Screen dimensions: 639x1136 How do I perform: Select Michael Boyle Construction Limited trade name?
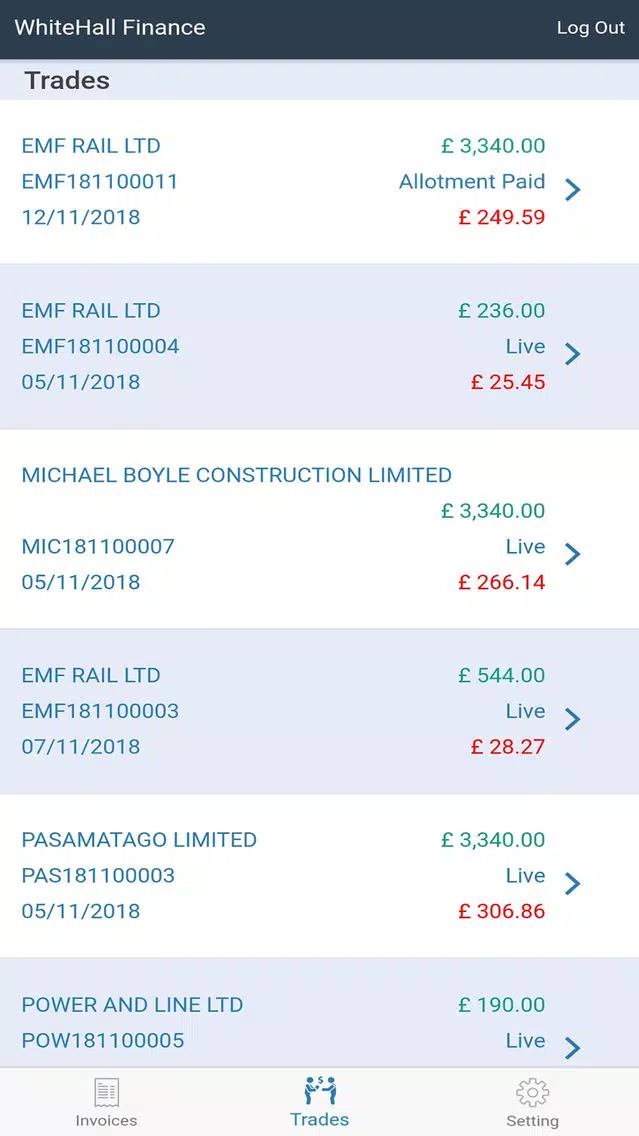point(237,475)
